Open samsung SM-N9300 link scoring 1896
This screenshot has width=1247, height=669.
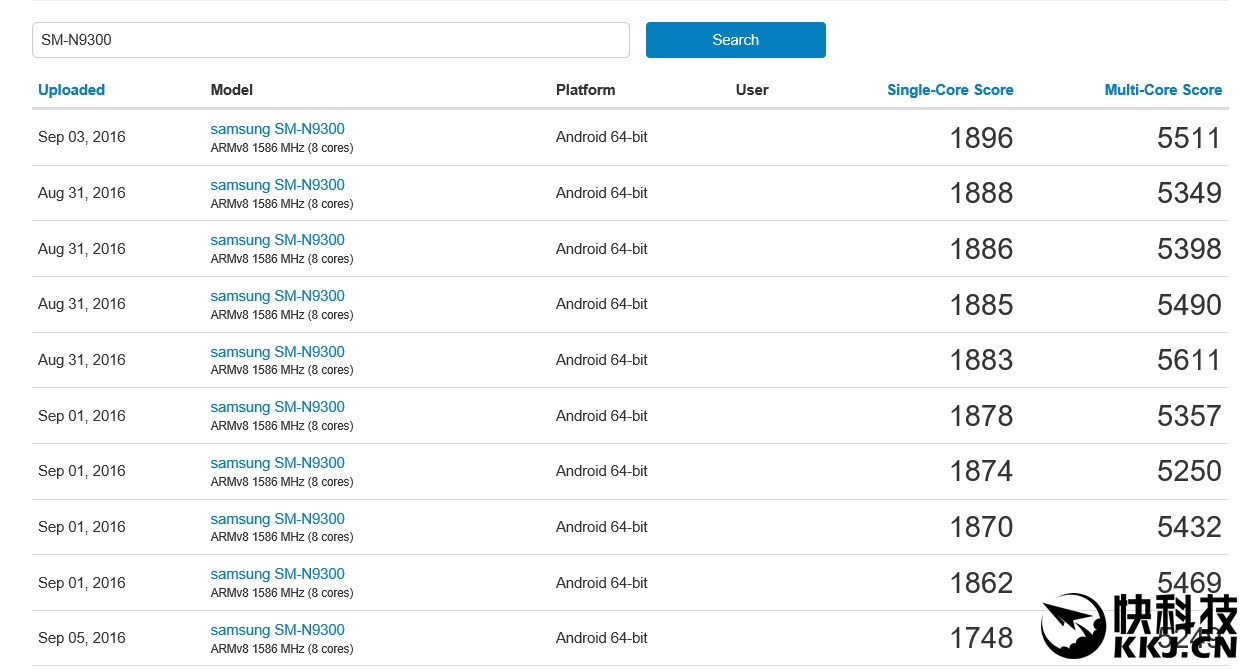point(277,129)
